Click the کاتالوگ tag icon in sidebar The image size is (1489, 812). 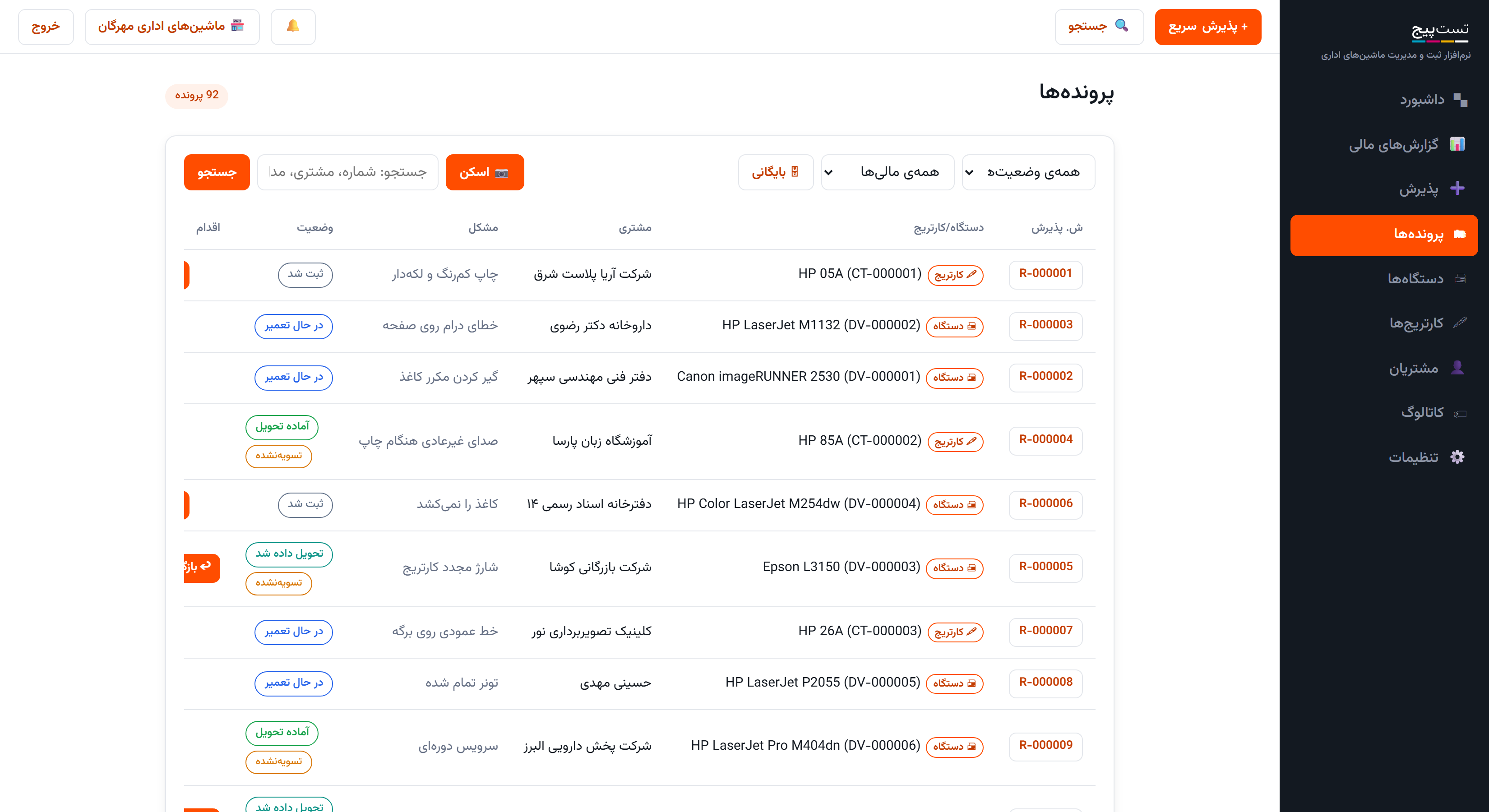click(1460, 413)
